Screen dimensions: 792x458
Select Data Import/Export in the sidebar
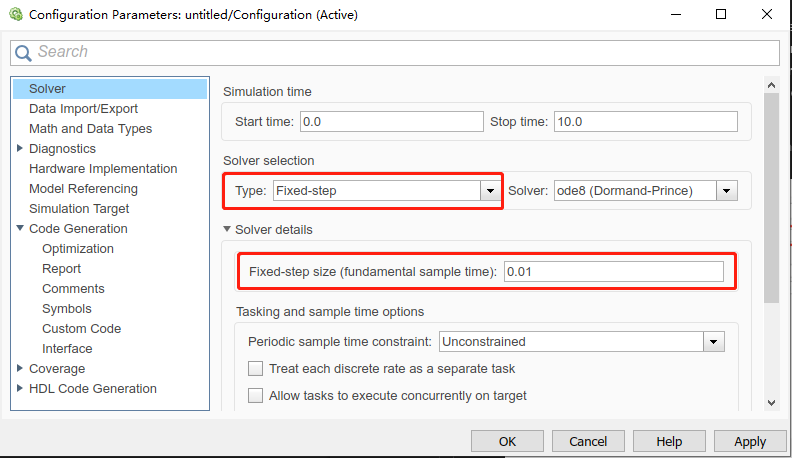(83, 109)
